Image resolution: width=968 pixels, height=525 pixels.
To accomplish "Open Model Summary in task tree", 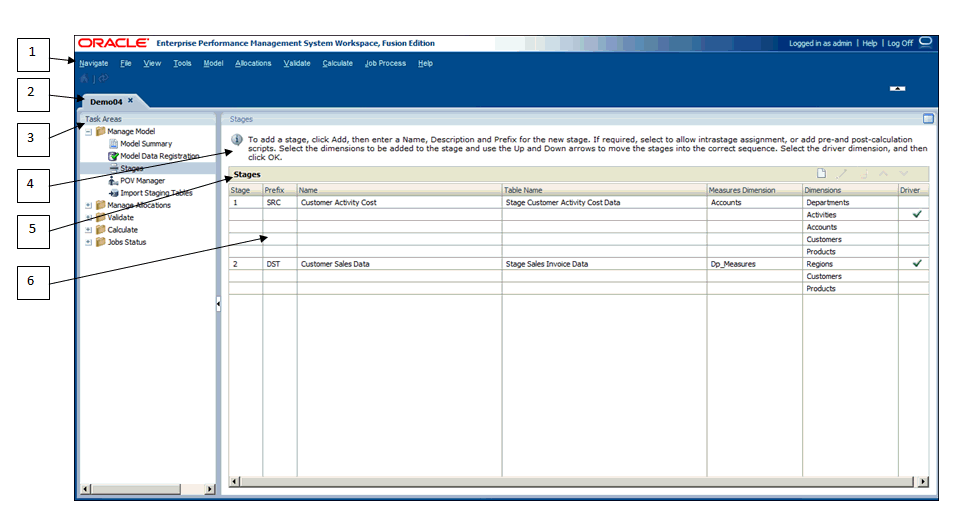I will (146, 143).
